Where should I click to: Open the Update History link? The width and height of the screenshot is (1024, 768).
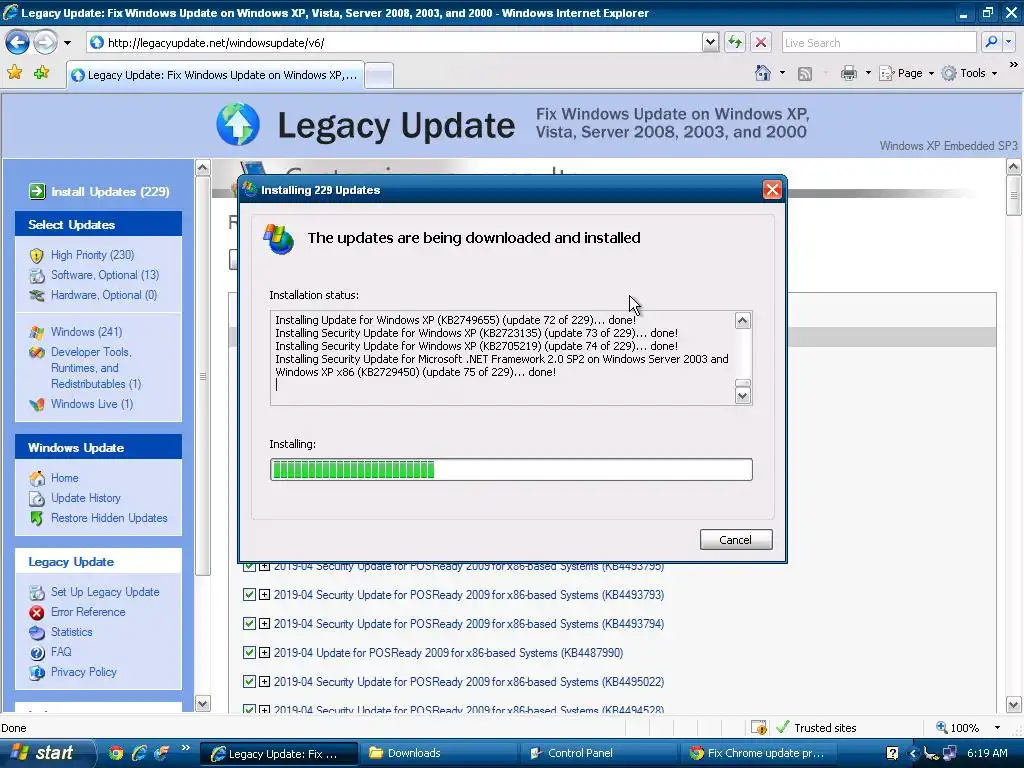(86, 498)
